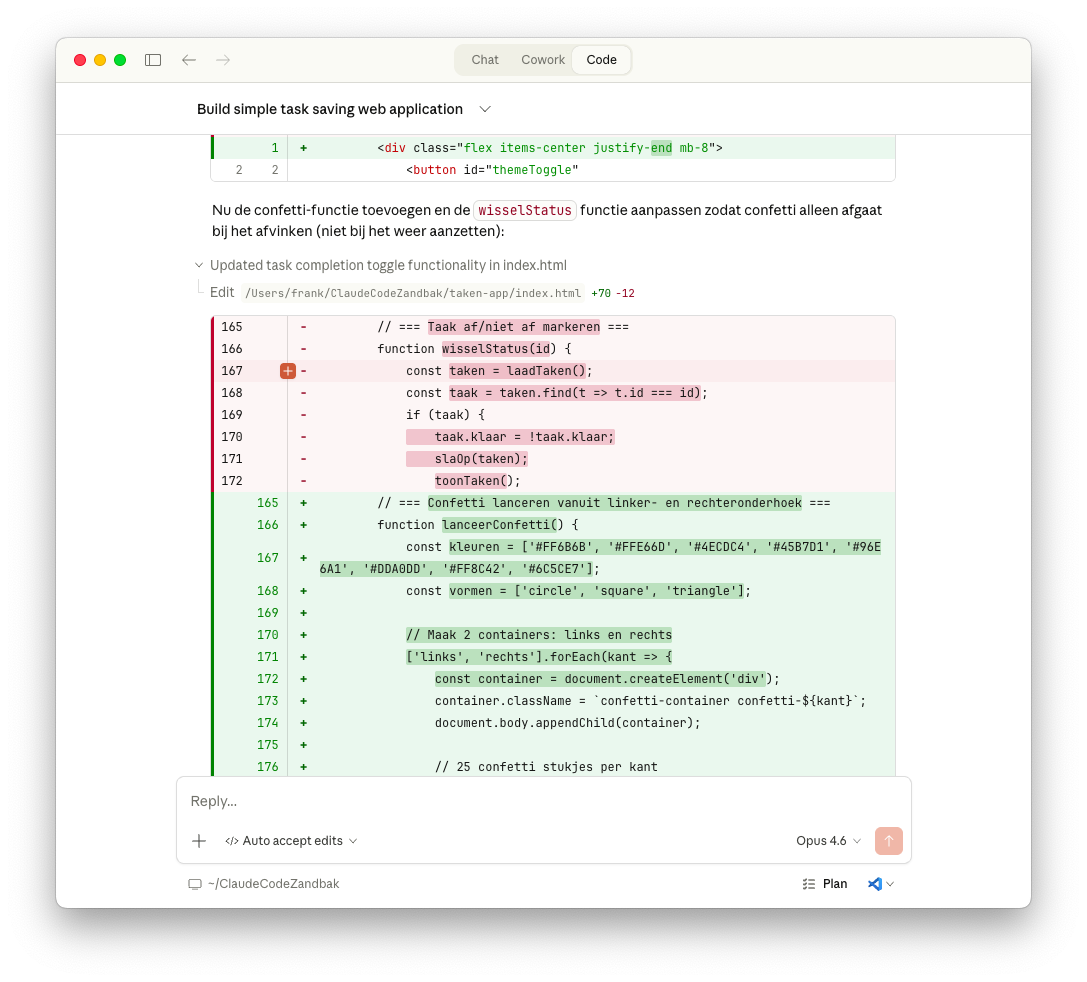Click the forward navigation arrow
Screen dimensions: 1087x982
tap(223, 59)
